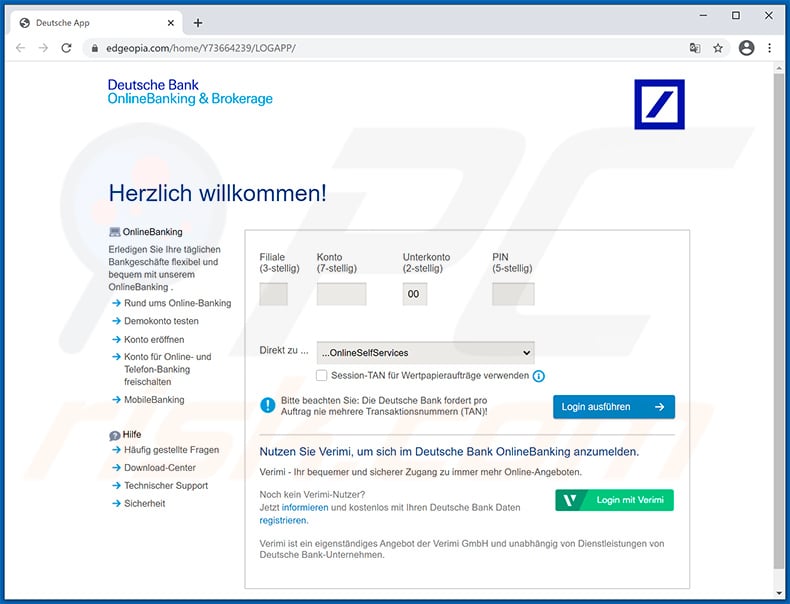This screenshot has width=790, height=604.
Task: Click the page's vertical scrollbar
Action: click(778, 322)
